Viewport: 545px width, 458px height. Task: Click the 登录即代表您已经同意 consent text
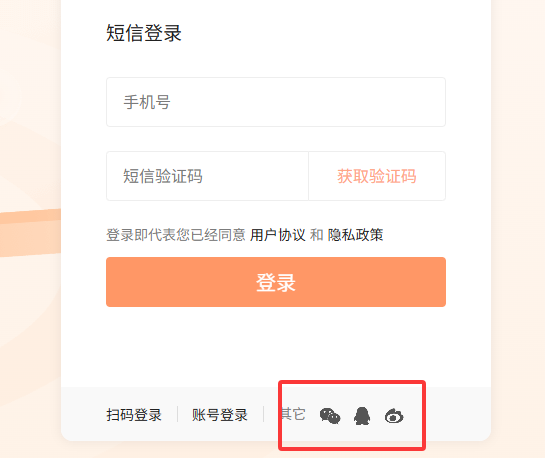(x=176, y=235)
